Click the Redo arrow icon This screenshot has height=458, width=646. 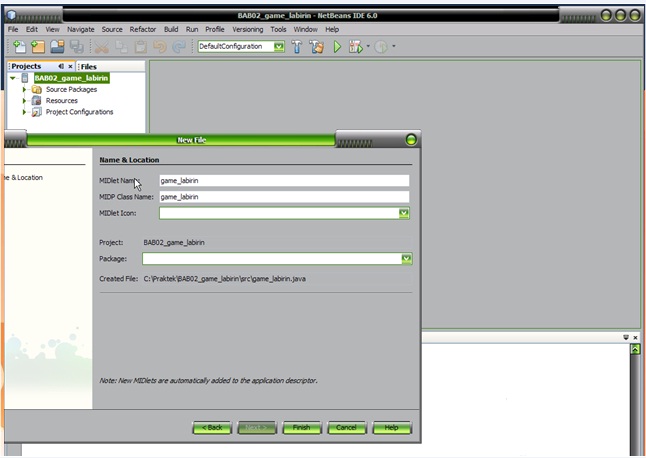coord(179,47)
